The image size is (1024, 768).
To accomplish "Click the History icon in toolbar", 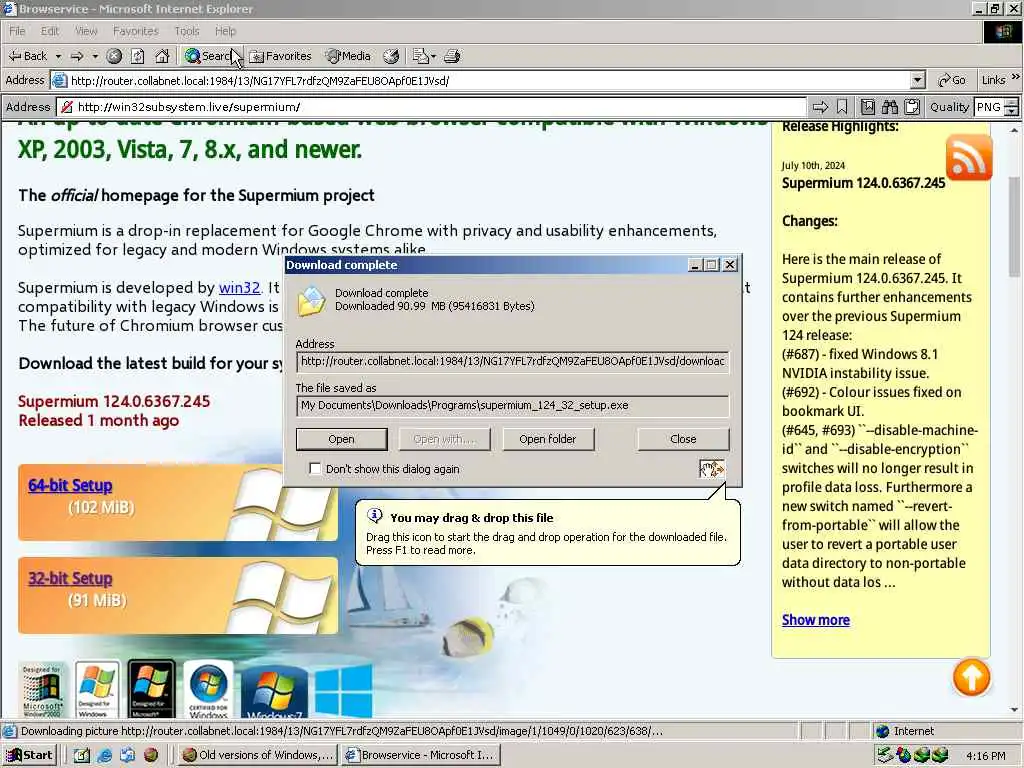I will [x=391, y=56].
